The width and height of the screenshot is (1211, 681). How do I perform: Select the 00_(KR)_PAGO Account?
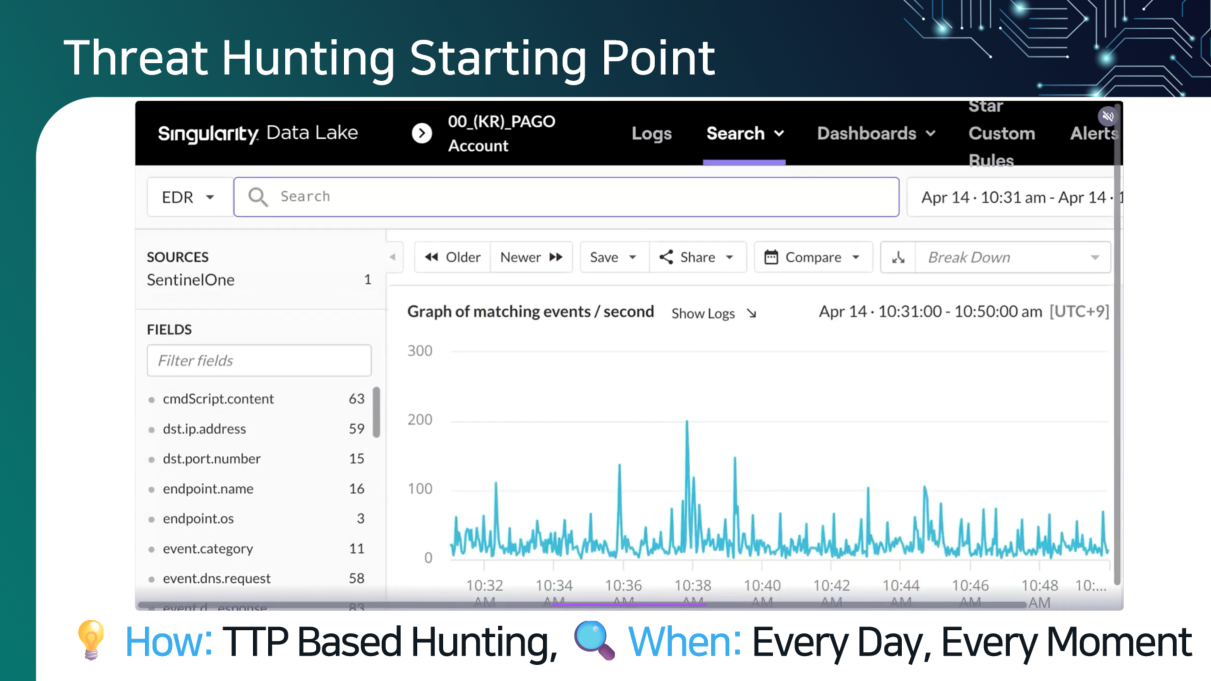(x=501, y=133)
